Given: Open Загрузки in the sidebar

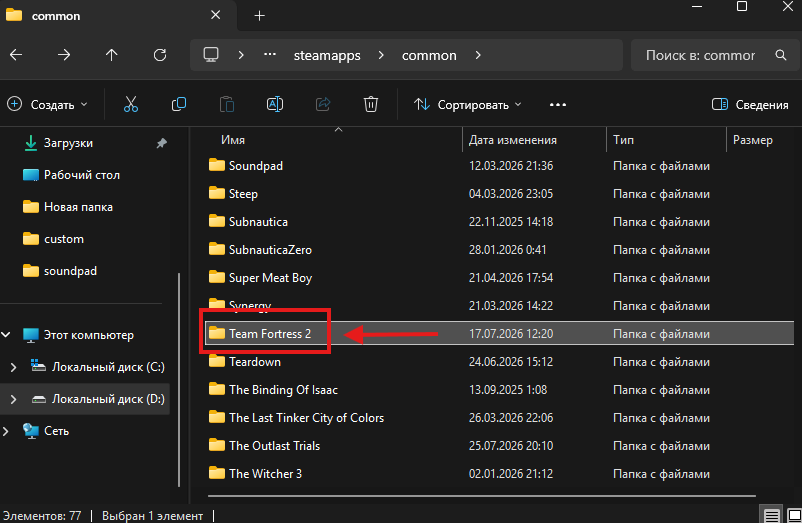Looking at the screenshot, I should 68,143.
